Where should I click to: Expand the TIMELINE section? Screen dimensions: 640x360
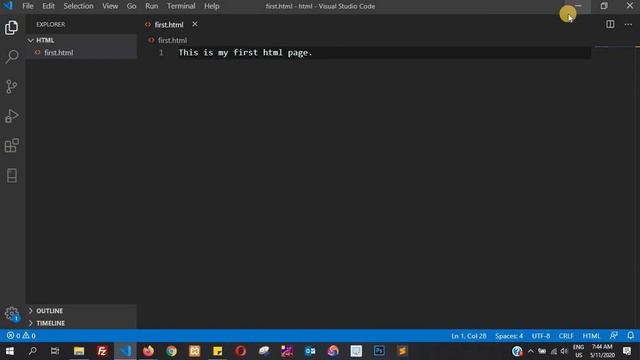[x=82, y=323]
